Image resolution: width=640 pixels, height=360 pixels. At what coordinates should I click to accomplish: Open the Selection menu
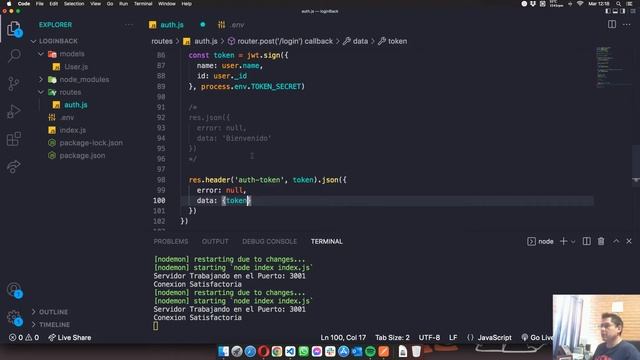(74, 4)
